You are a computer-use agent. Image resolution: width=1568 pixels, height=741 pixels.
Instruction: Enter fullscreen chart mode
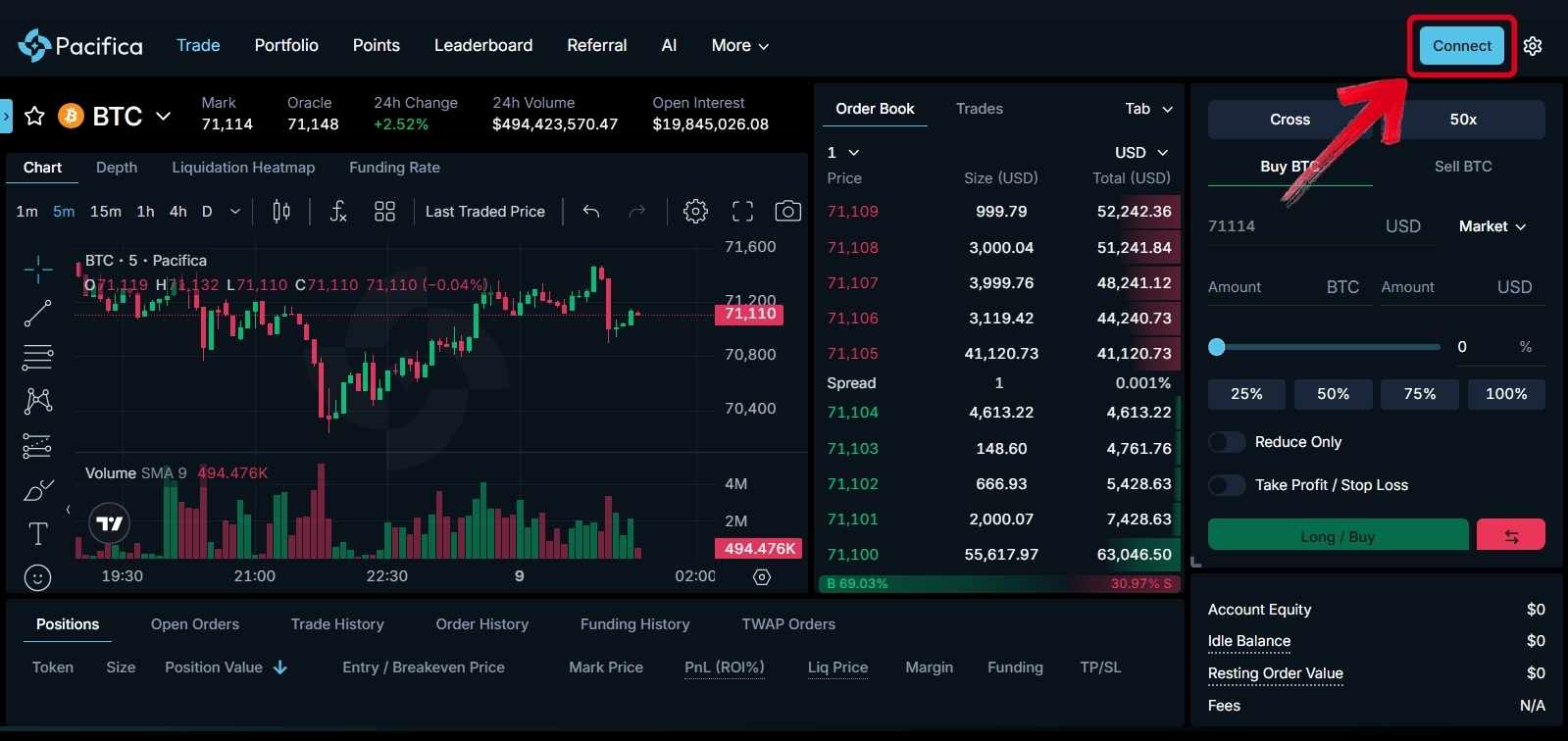click(x=742, y=212)
